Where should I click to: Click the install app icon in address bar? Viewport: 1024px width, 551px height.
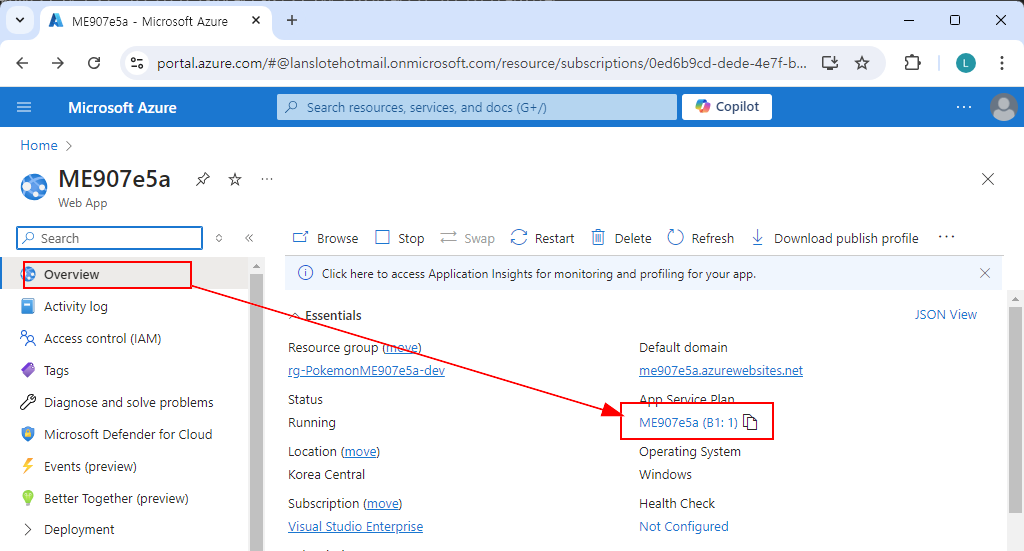coord(830,63)
